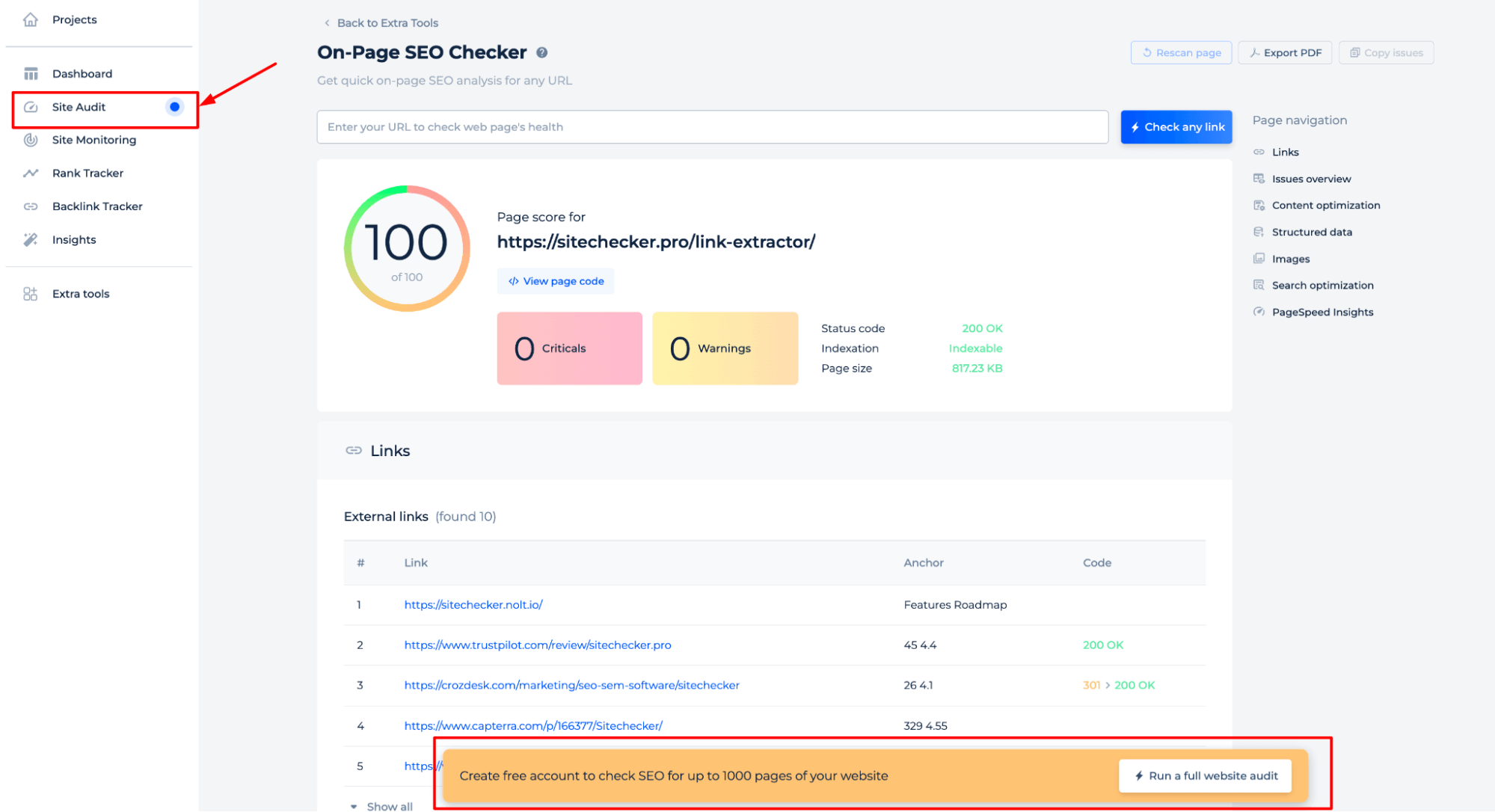This screenshot has height=812, width=1495.
Task: Jump to Structured data section
Action: click(1312, 232)
